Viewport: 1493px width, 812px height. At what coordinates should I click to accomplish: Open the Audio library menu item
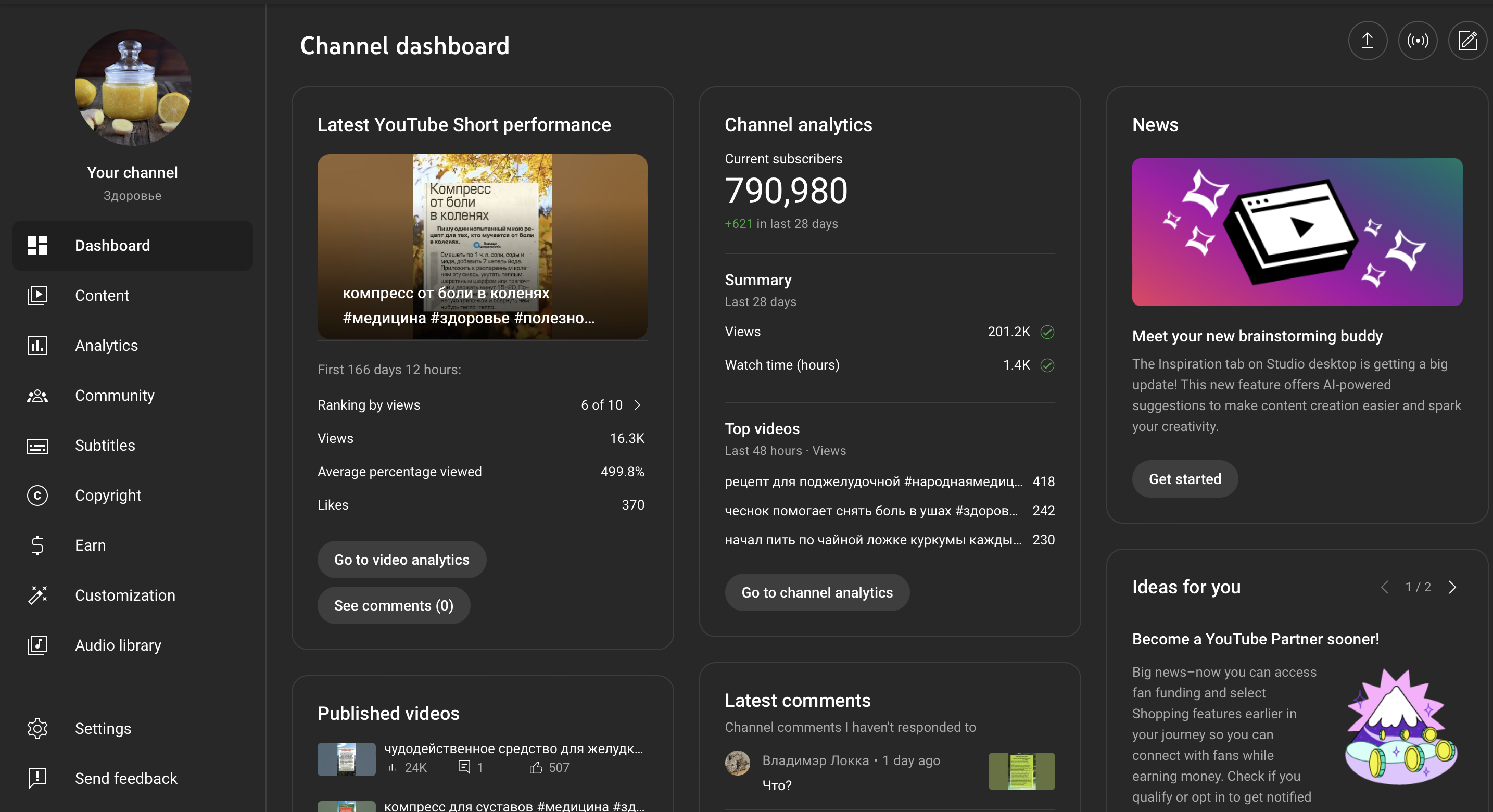click(133, 645)
